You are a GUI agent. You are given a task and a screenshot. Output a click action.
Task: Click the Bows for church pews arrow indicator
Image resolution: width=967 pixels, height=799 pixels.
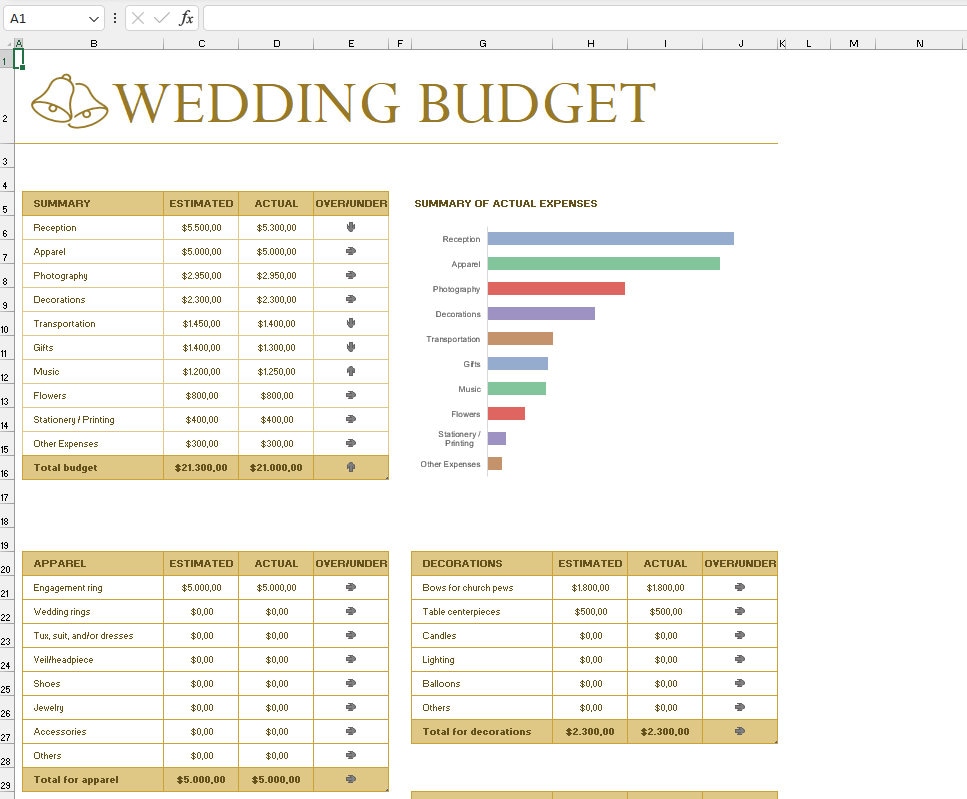click(x=740, y=587)
